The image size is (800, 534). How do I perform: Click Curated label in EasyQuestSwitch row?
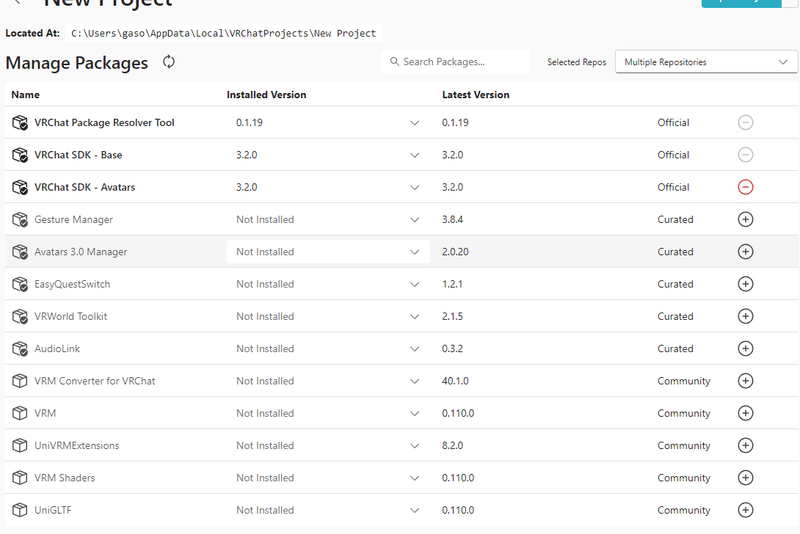point(675,284)
